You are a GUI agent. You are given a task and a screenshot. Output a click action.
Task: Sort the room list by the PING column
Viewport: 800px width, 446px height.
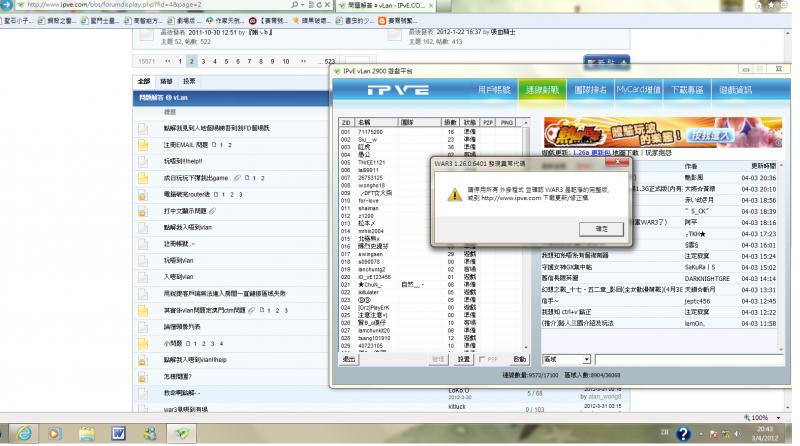coord(506,122)
